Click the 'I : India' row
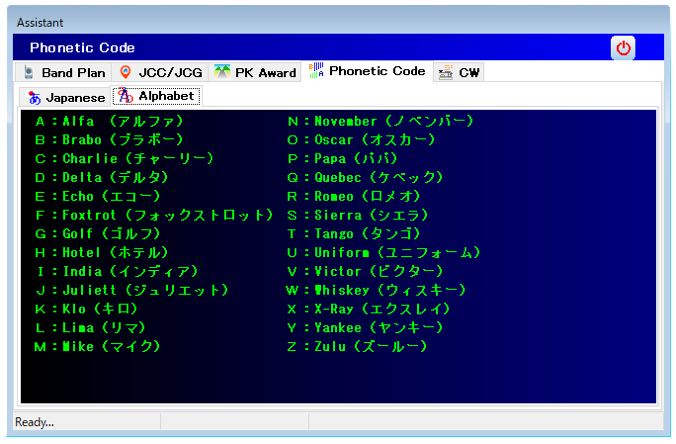Screen dimensions: 676x444 [x=117, y=272]
